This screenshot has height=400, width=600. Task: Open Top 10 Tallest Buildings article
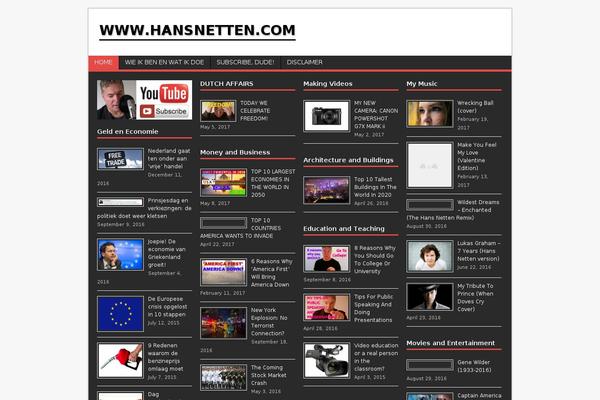coord(375,187)
